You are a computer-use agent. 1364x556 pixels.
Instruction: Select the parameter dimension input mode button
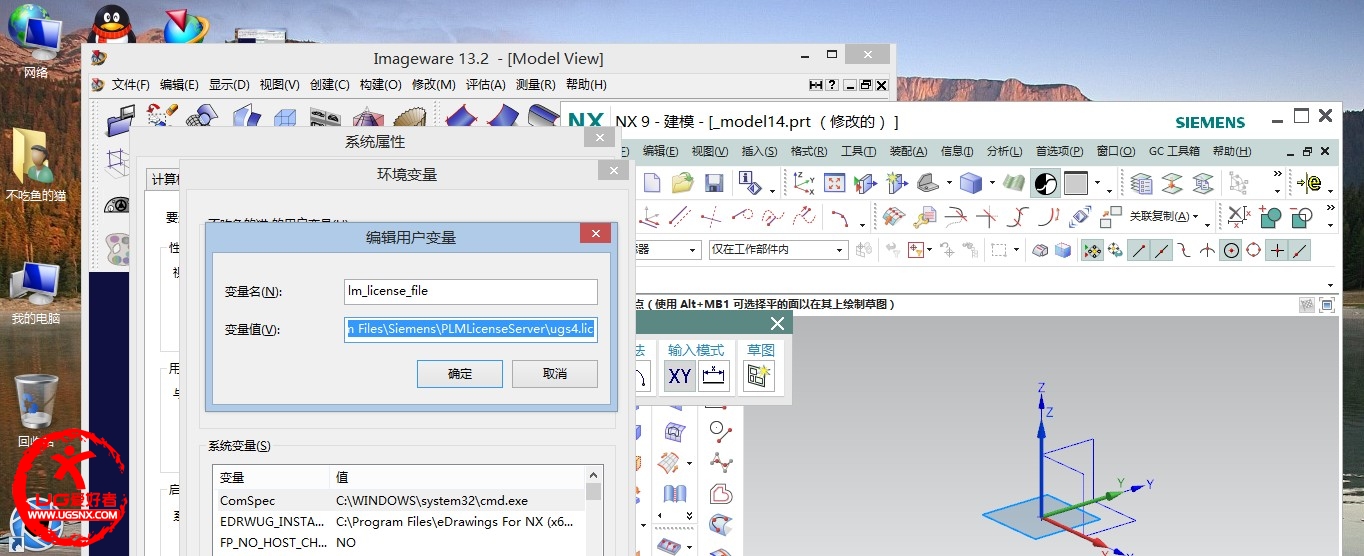714,376
